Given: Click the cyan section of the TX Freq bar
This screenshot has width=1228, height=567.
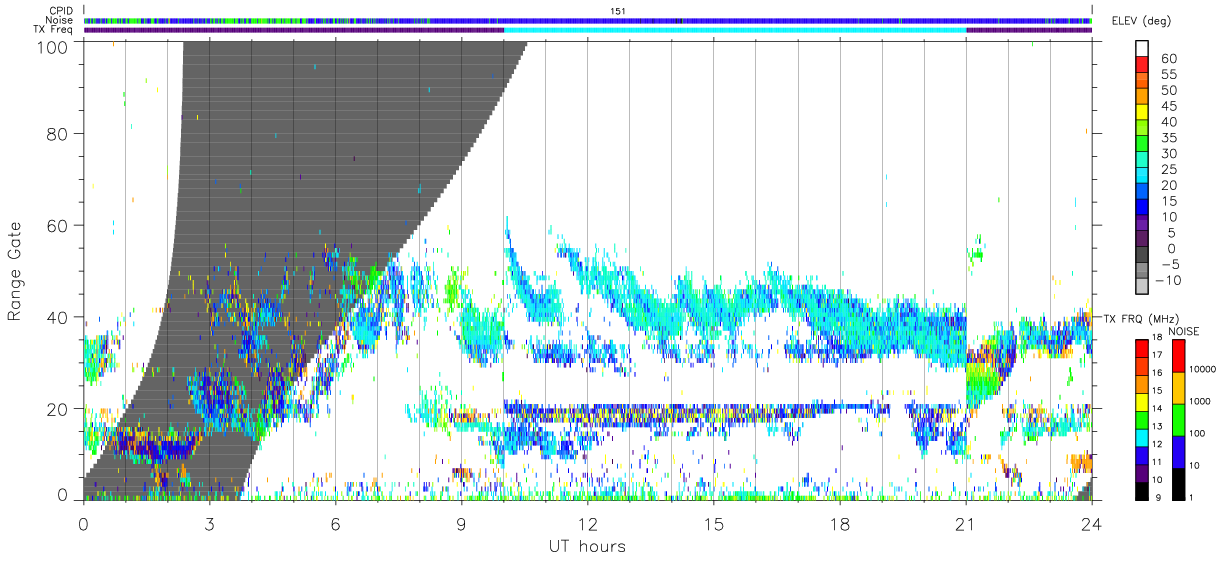Looking at the screenshot, I should [735, 30].
